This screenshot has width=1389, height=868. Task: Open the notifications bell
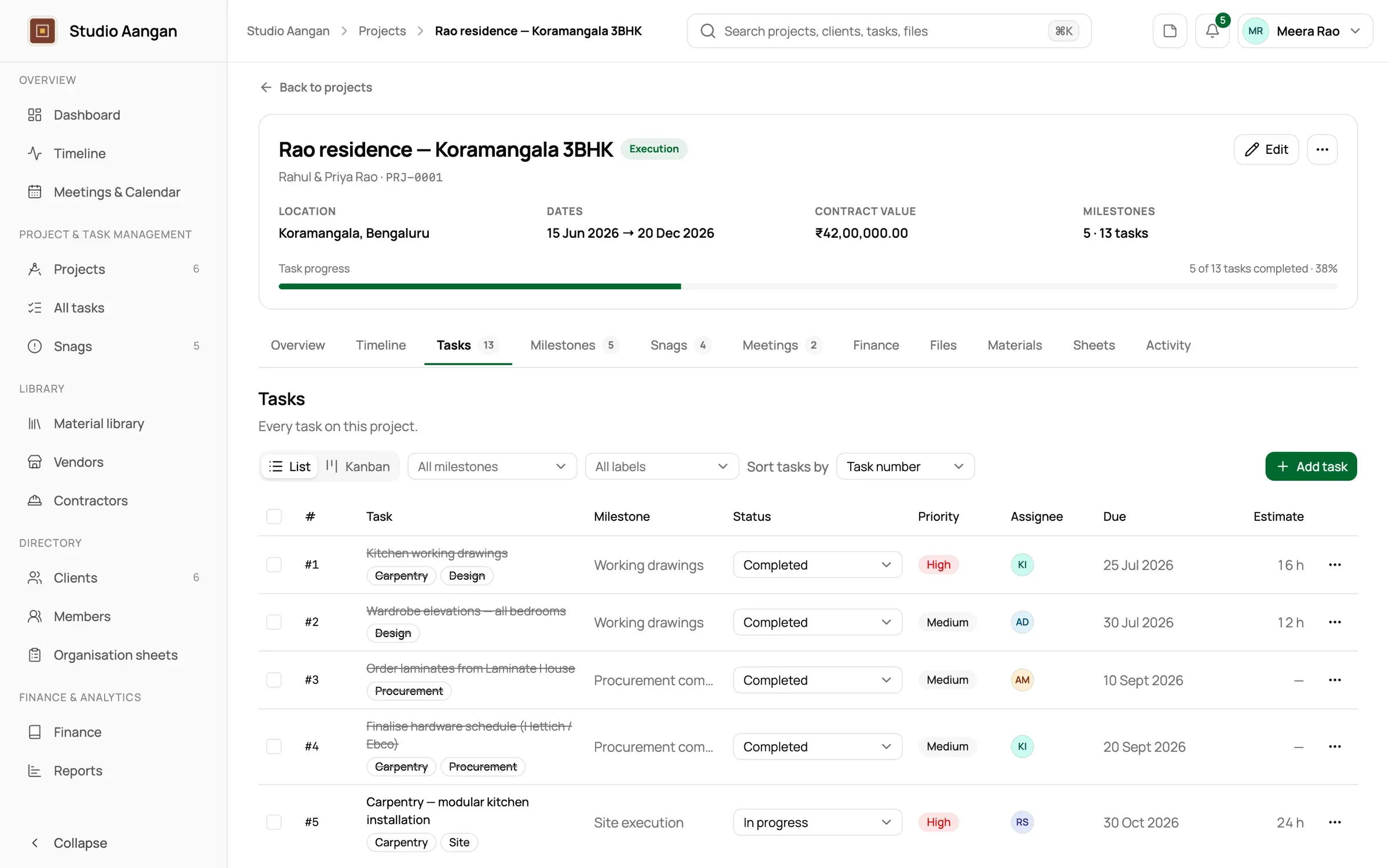click(1212, 31)
